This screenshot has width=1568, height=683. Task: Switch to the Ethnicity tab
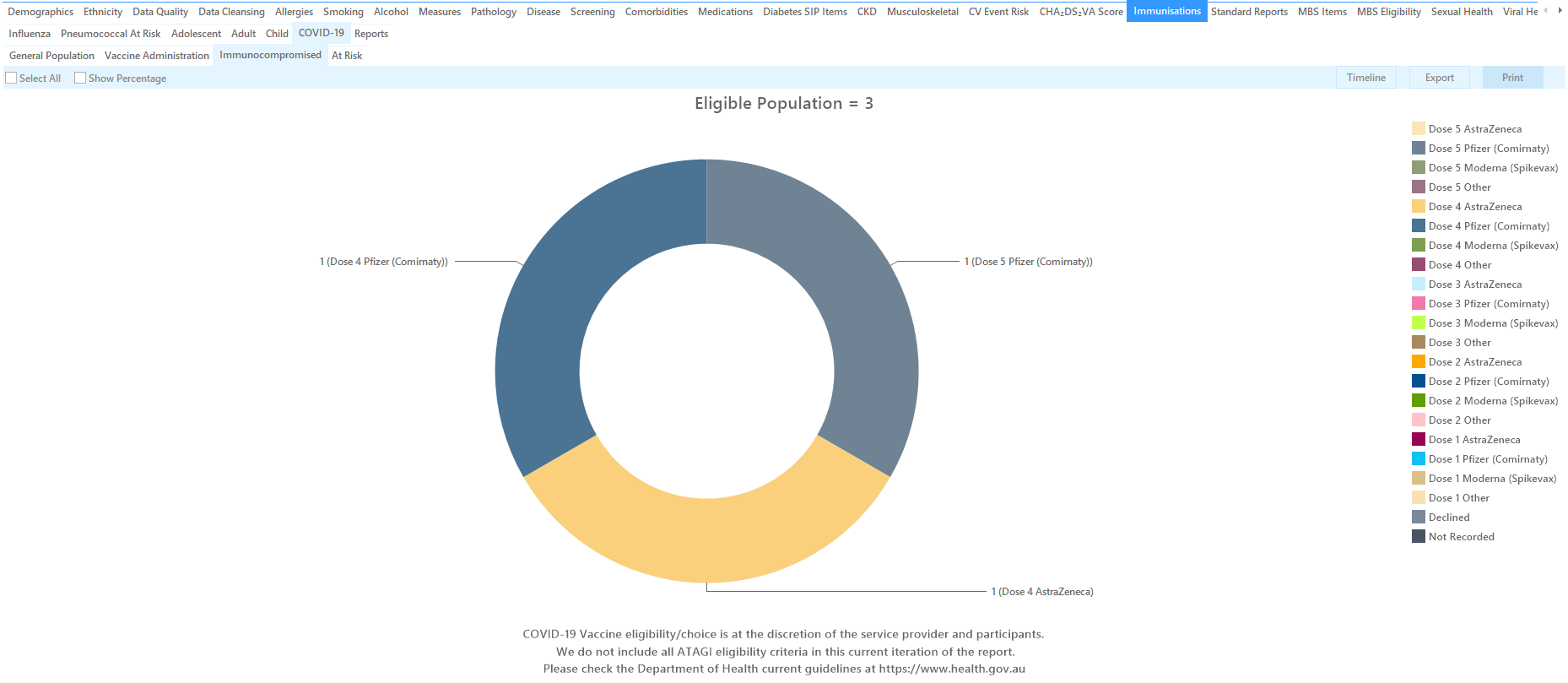103,12
